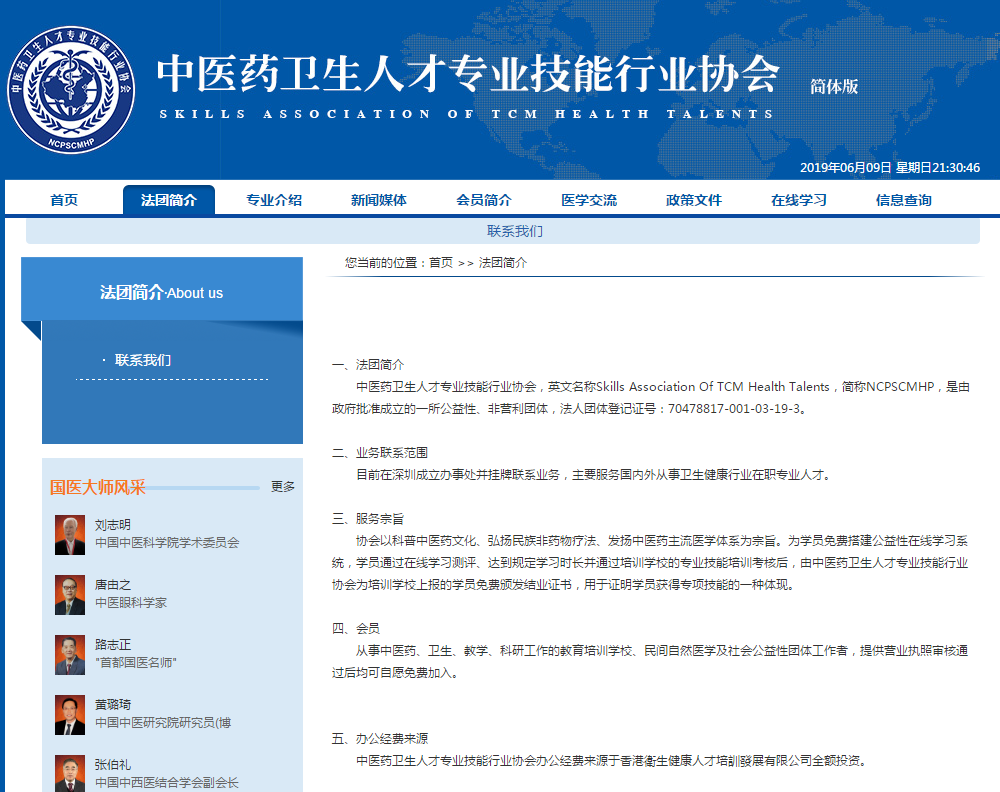The image size is (1000, 792).
Task: Open the 政策文件 menu item
Action: click(694, 200)
